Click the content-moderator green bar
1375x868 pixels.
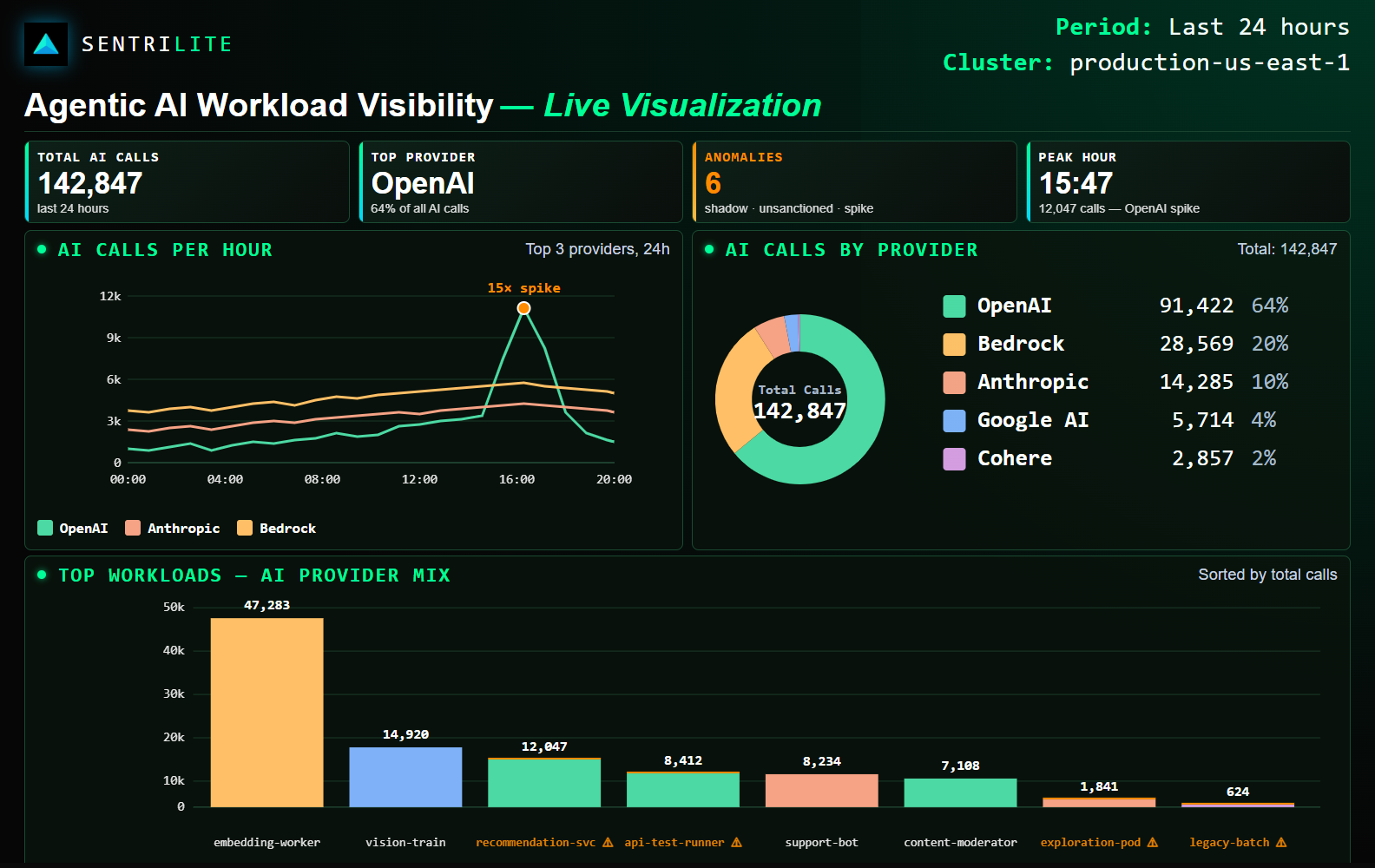tap(960, 792)
